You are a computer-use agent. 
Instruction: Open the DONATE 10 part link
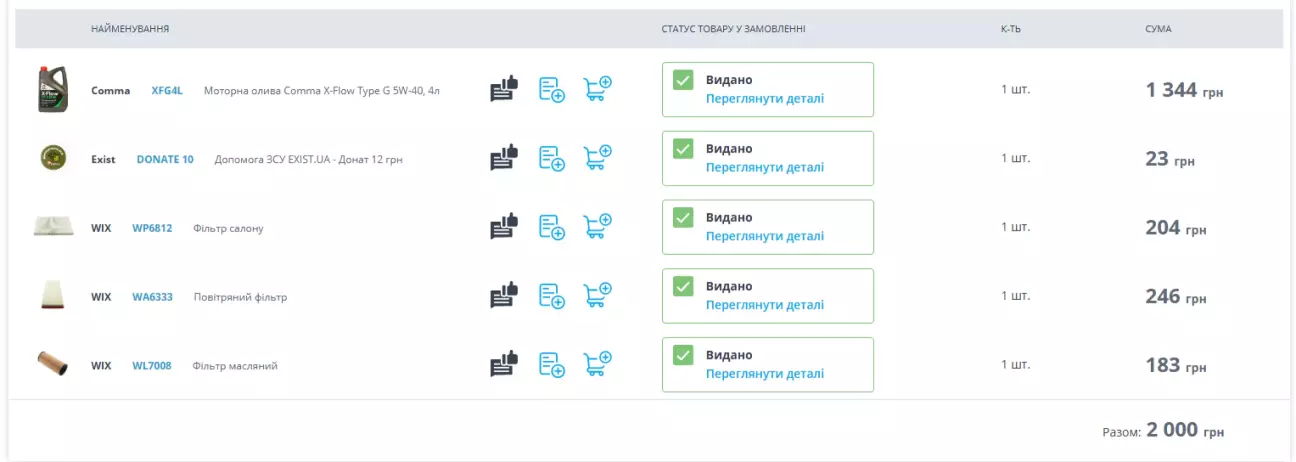[165, 159]
